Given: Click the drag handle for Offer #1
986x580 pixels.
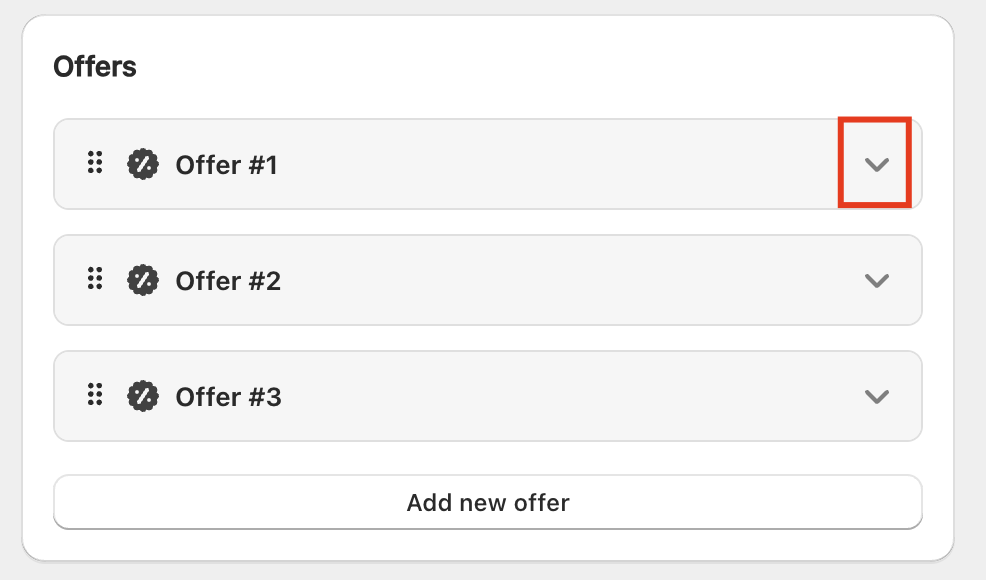Looking at the screenshot, I should tap(95, 163).
